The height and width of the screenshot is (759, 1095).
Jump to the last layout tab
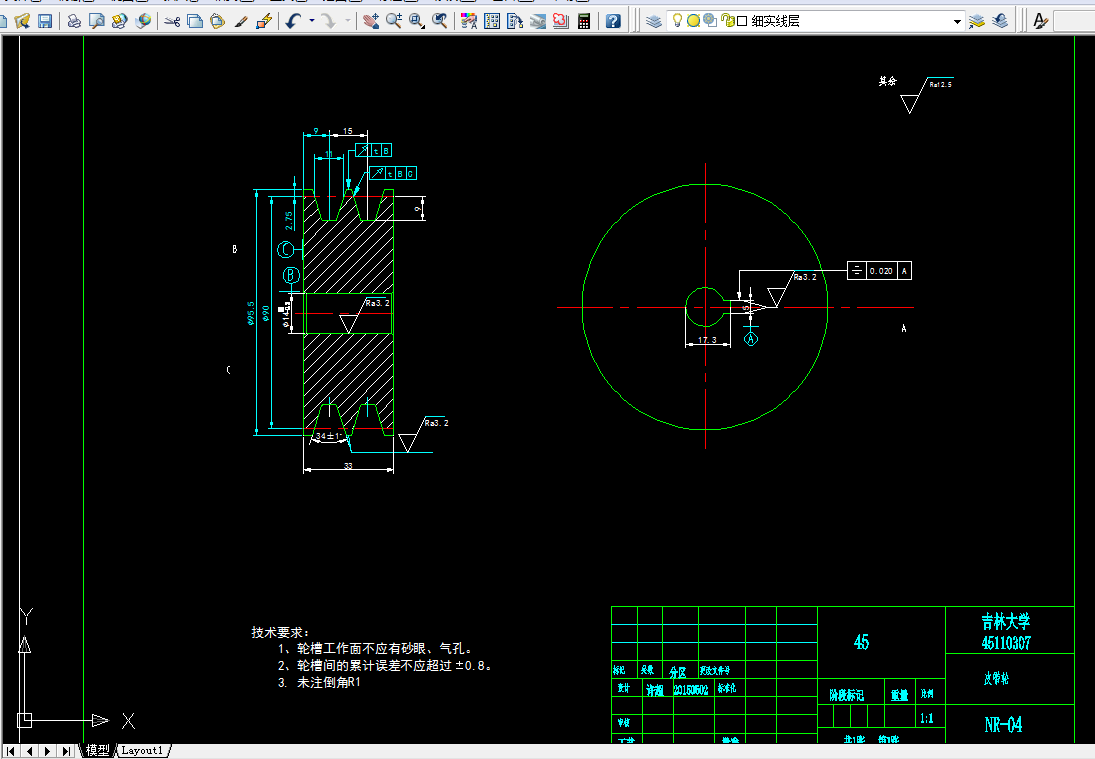pos(67,750)
